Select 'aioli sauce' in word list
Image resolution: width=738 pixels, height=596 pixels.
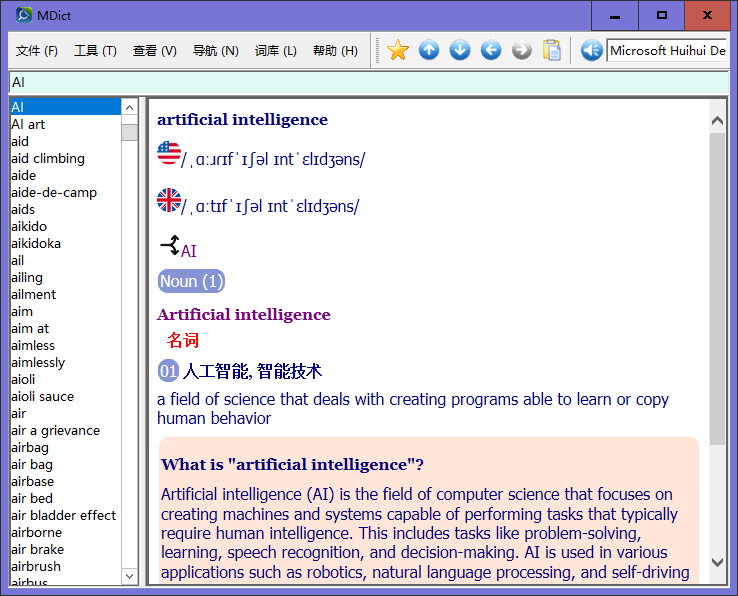coord(65,396)
